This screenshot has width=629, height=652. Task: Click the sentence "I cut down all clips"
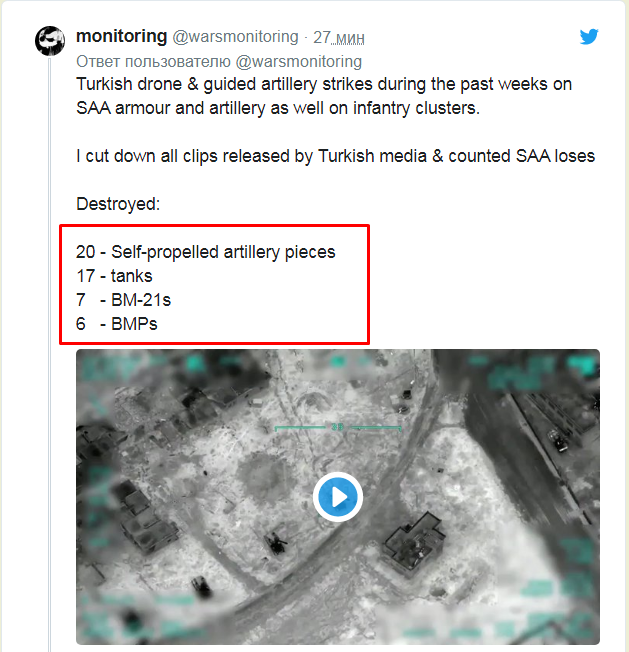(x=335, y=156)
